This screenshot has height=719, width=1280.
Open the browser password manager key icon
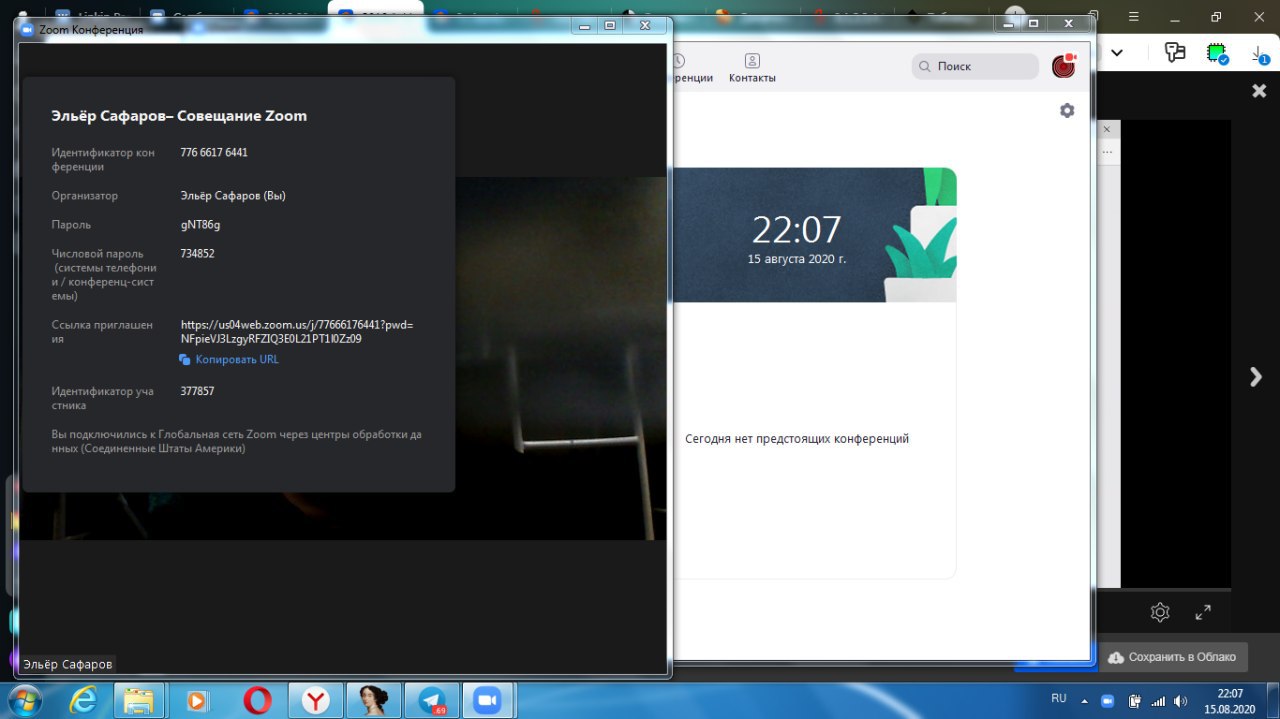click(x=1175, y=53)
